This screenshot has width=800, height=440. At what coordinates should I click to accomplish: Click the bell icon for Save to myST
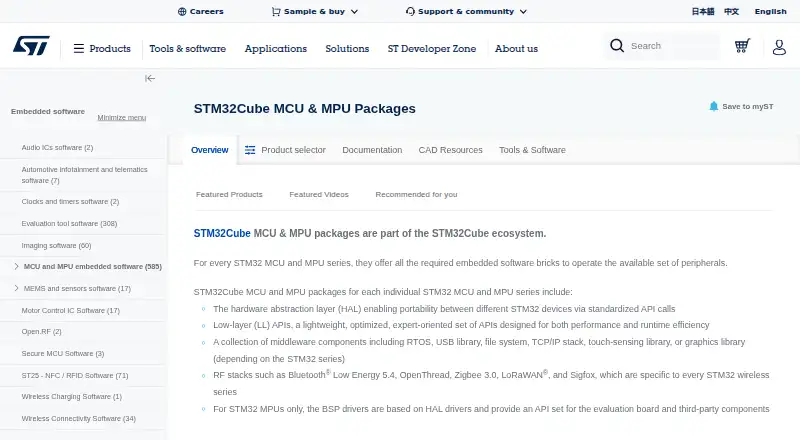pos(713,106)
